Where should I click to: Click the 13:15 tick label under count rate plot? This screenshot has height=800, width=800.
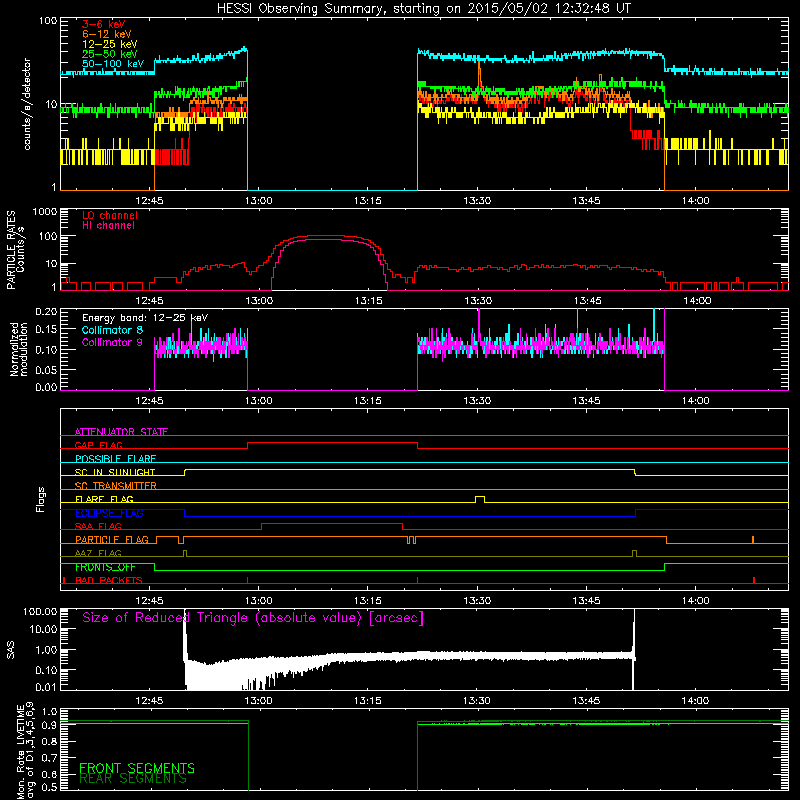coord(367,201)
